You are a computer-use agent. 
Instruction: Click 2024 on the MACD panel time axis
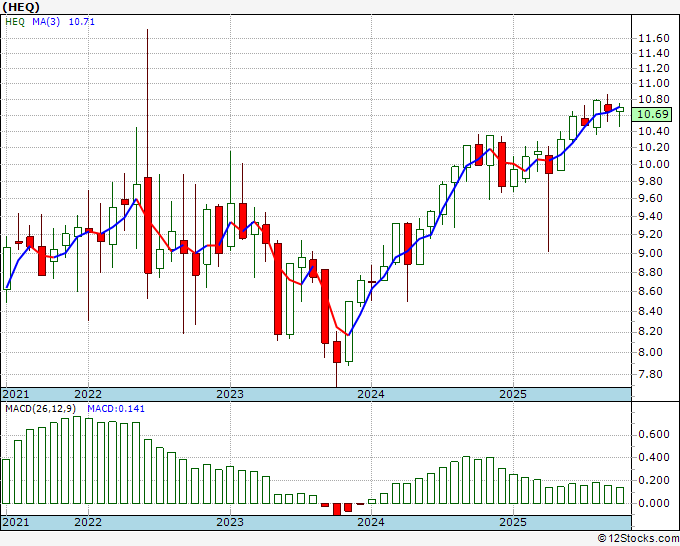tap(371, 522)
